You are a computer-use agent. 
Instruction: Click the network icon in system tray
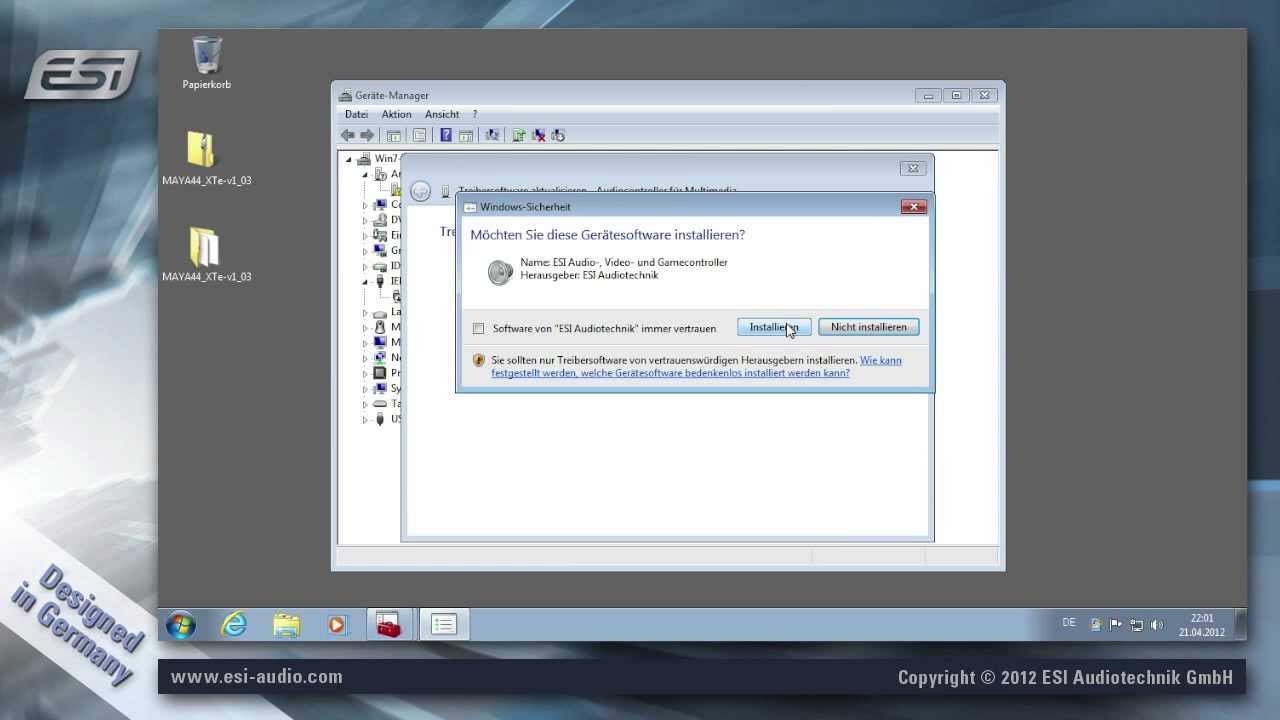click(x=1137, y=625)
